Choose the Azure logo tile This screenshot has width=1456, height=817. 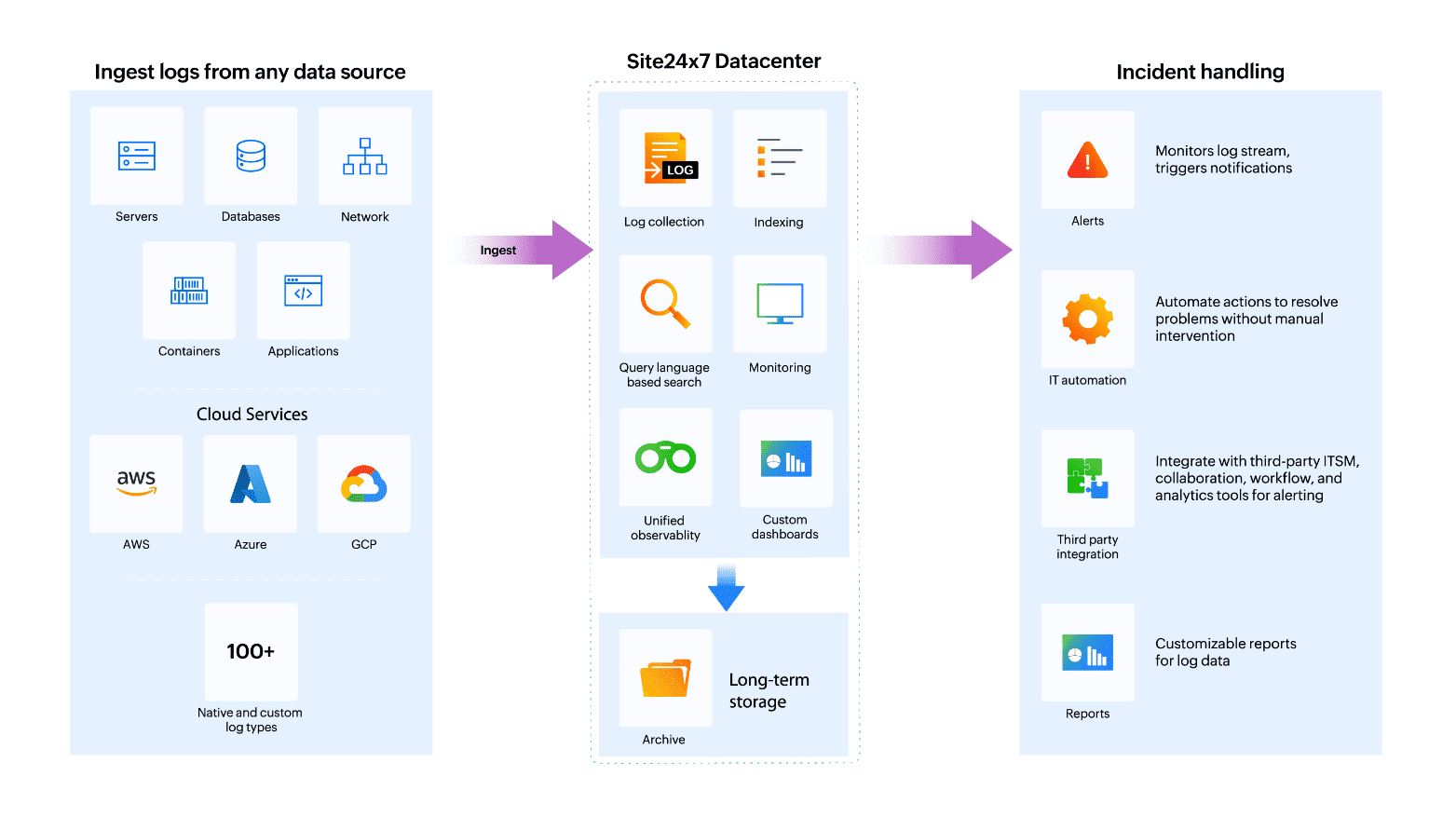click(x=251, y=483)
